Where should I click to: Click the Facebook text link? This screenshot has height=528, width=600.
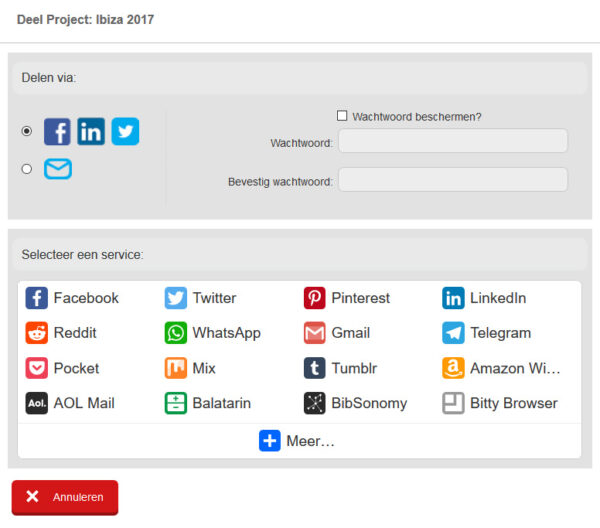click(86, 298)
